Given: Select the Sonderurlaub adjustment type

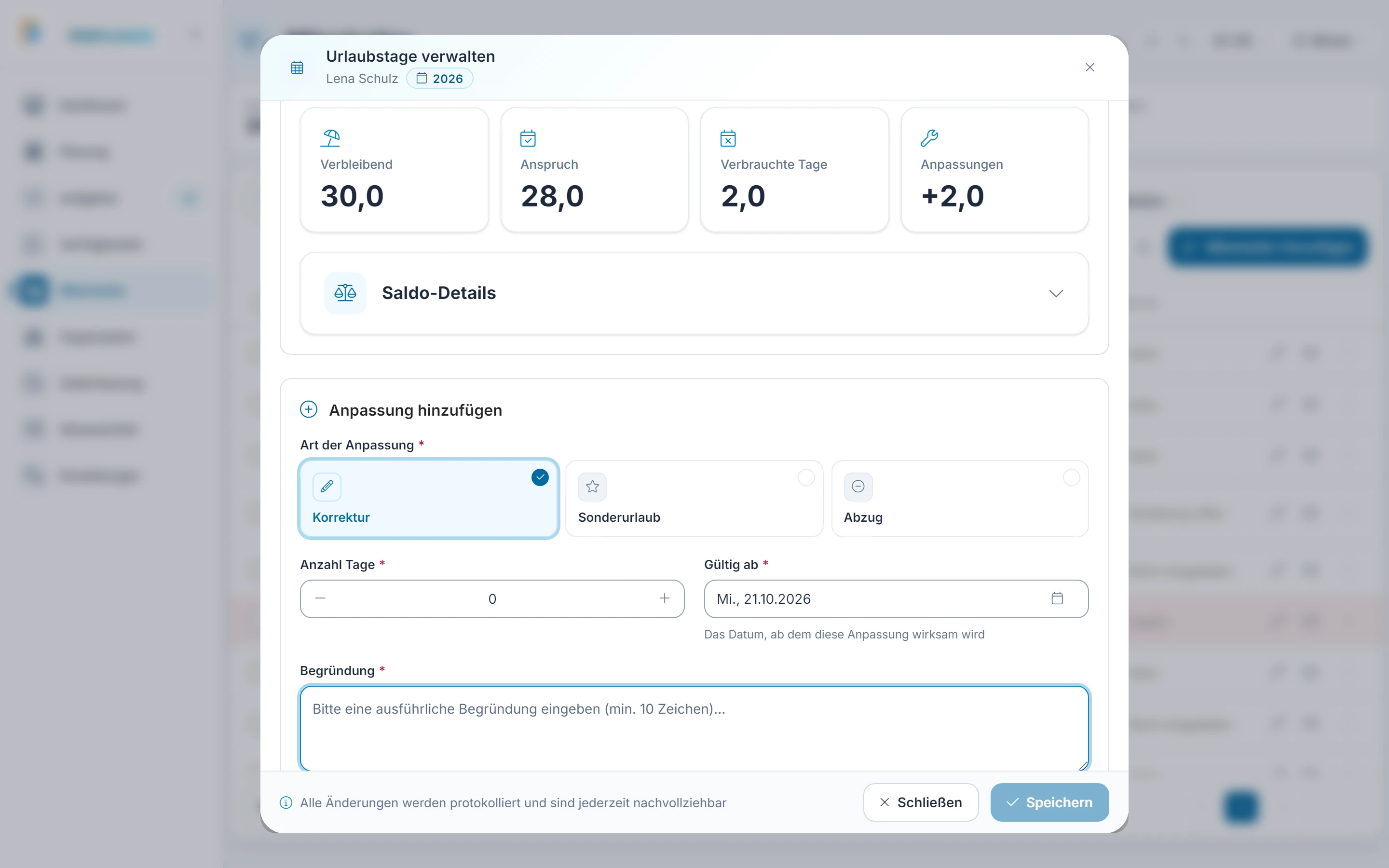Looking at the screenshot, I should pyautogui.click(x=694, y=498).
